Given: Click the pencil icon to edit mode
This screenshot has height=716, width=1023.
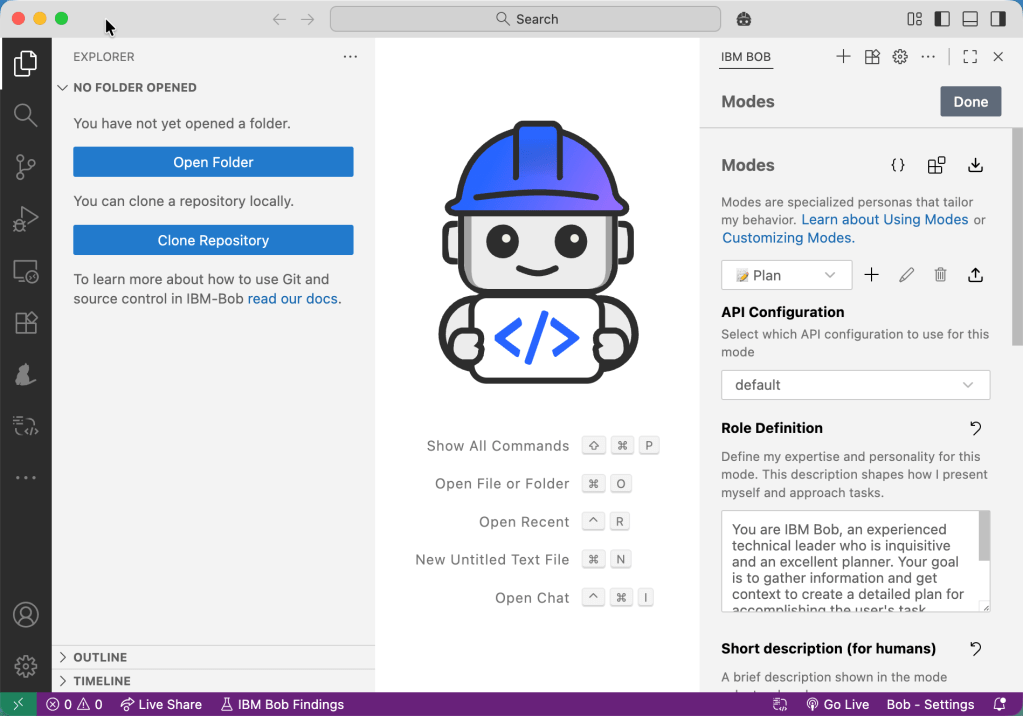Looking at the screenshot, I should pos(906,275).
